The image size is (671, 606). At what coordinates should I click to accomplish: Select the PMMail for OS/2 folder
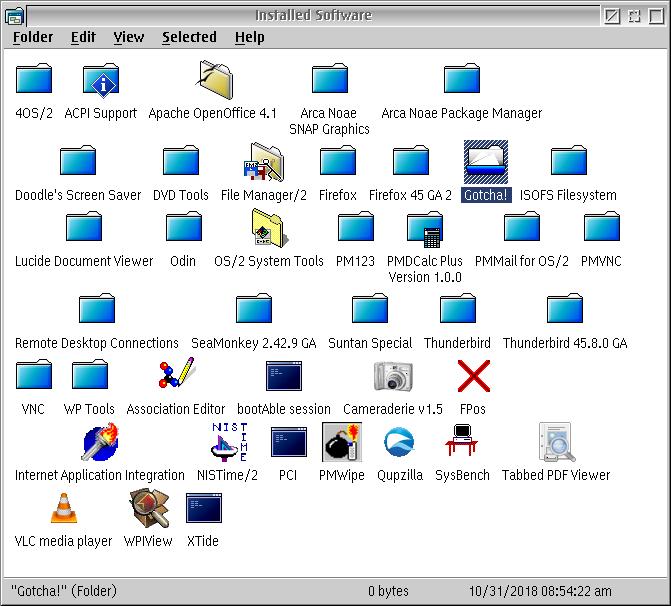pos(522,226)
